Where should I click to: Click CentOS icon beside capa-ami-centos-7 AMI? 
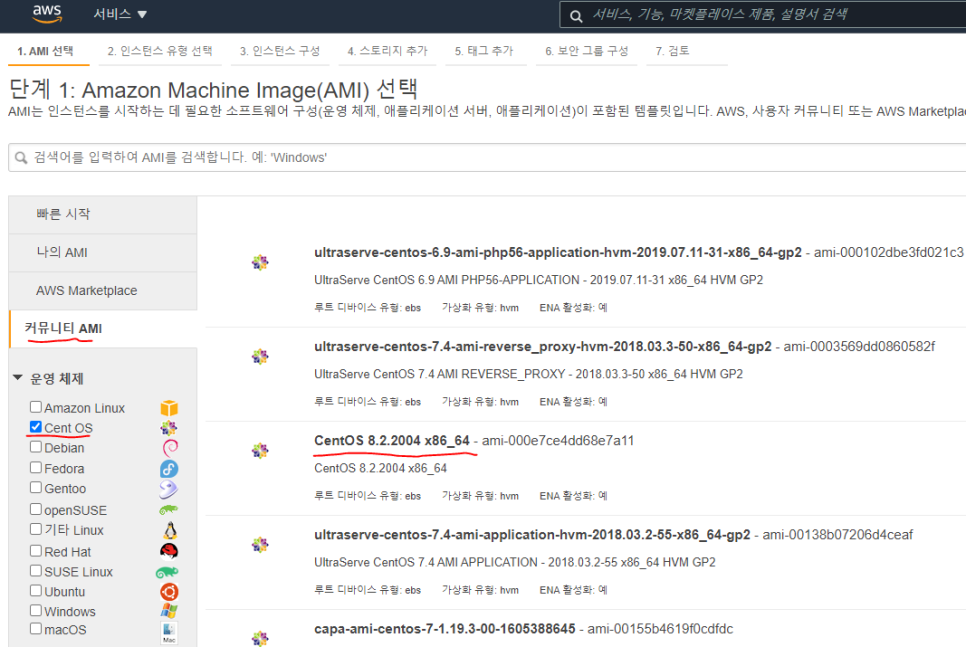(x=260, y=638)
